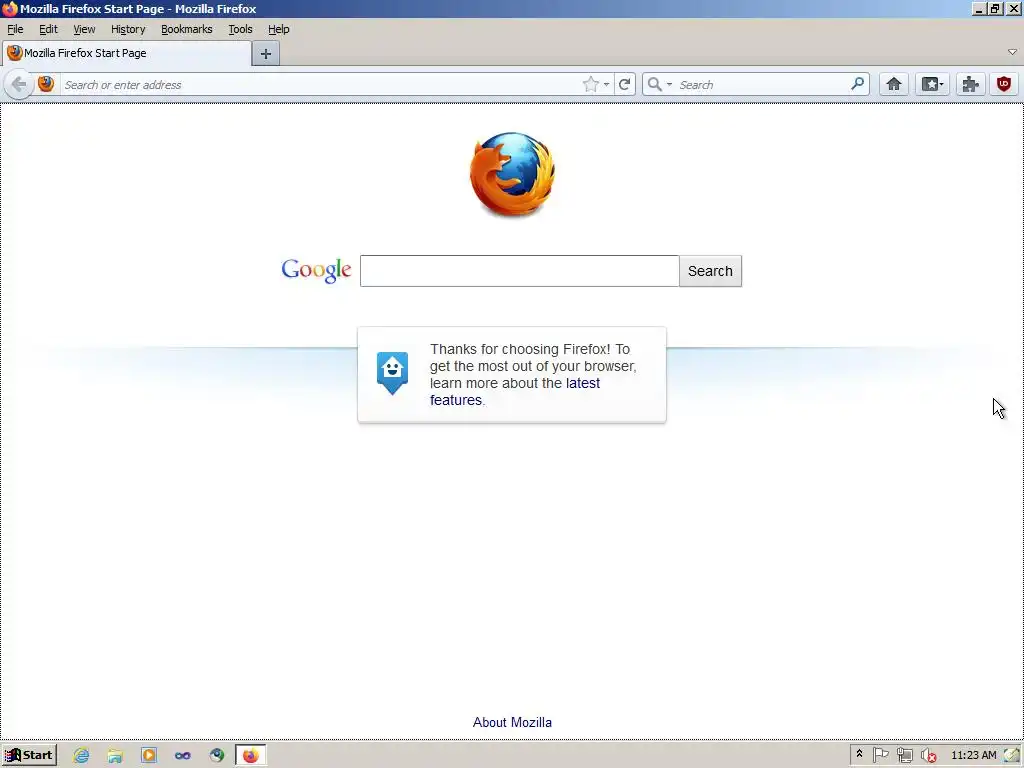Open the About Mozilla link
Viewport: 1024px width, 768px height.
(512, 722)
